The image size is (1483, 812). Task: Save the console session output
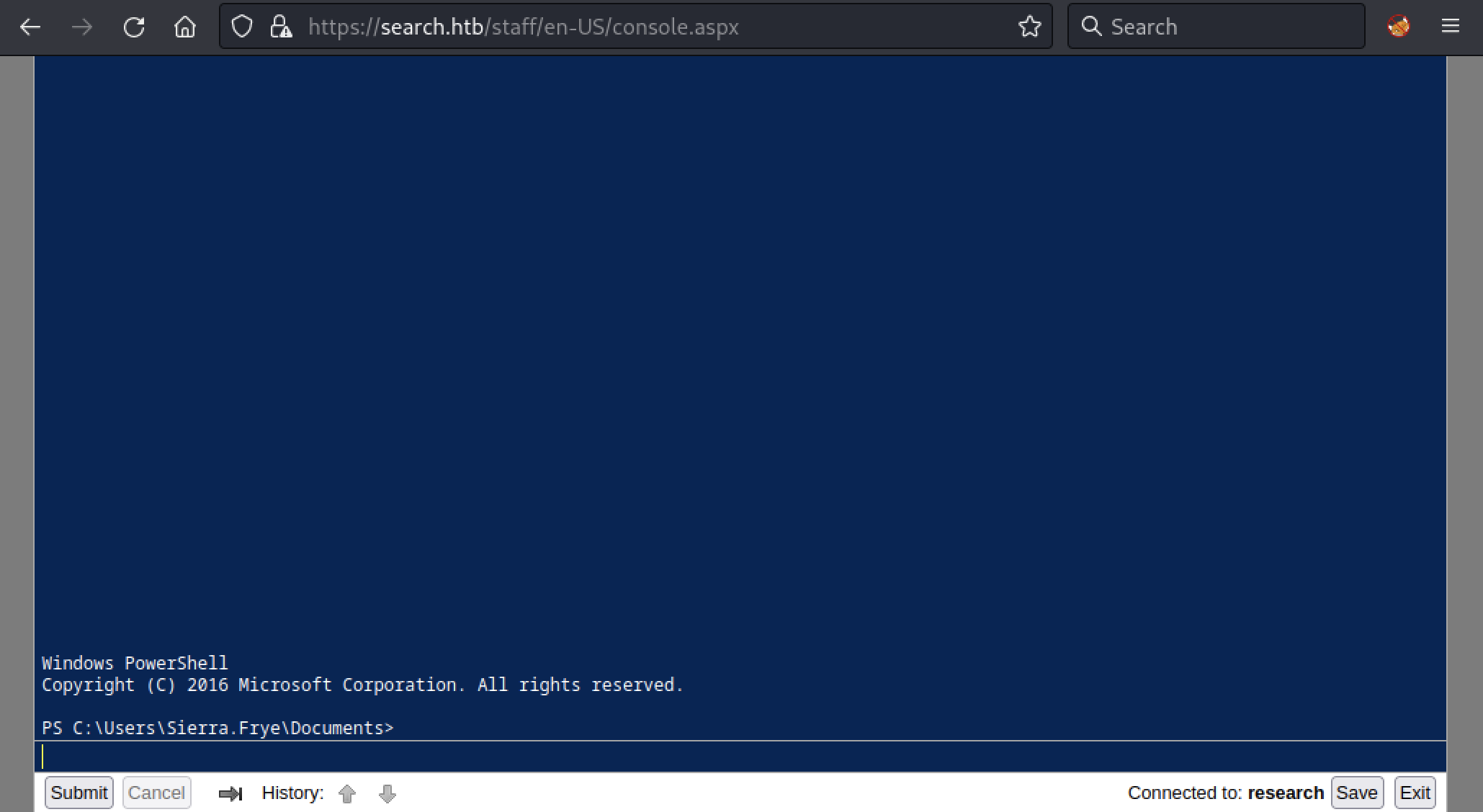point(1356,793)
